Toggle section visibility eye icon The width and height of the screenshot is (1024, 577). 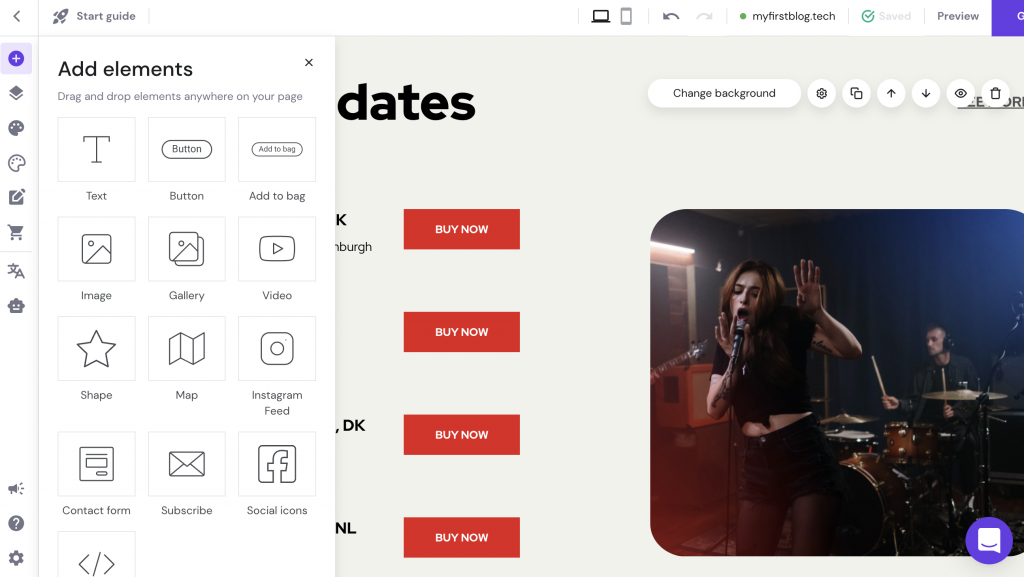[960, 93]
